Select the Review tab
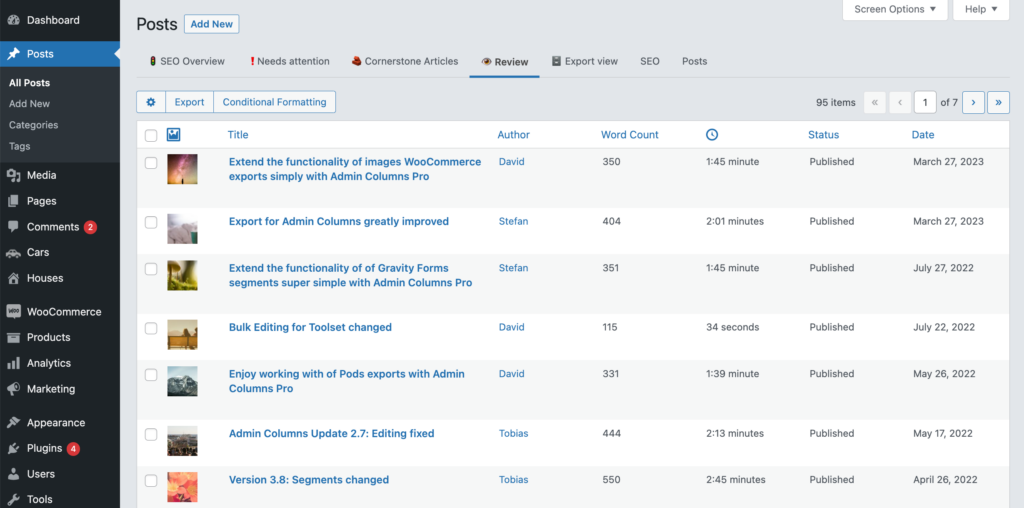 (504, 62)
